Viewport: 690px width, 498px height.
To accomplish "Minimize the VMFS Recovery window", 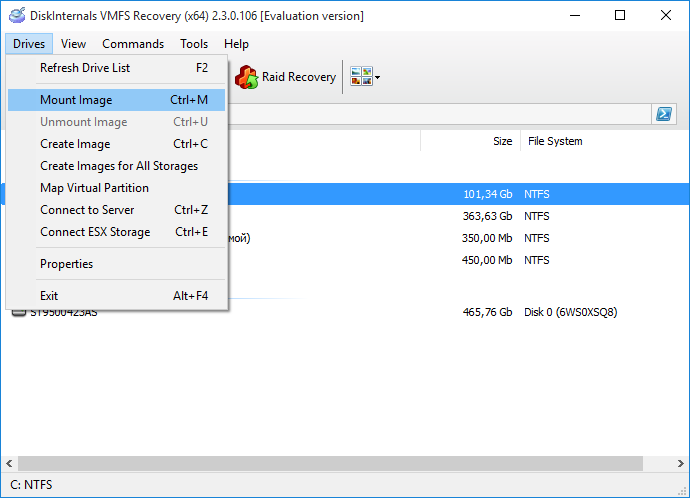I will coord(575,15).
